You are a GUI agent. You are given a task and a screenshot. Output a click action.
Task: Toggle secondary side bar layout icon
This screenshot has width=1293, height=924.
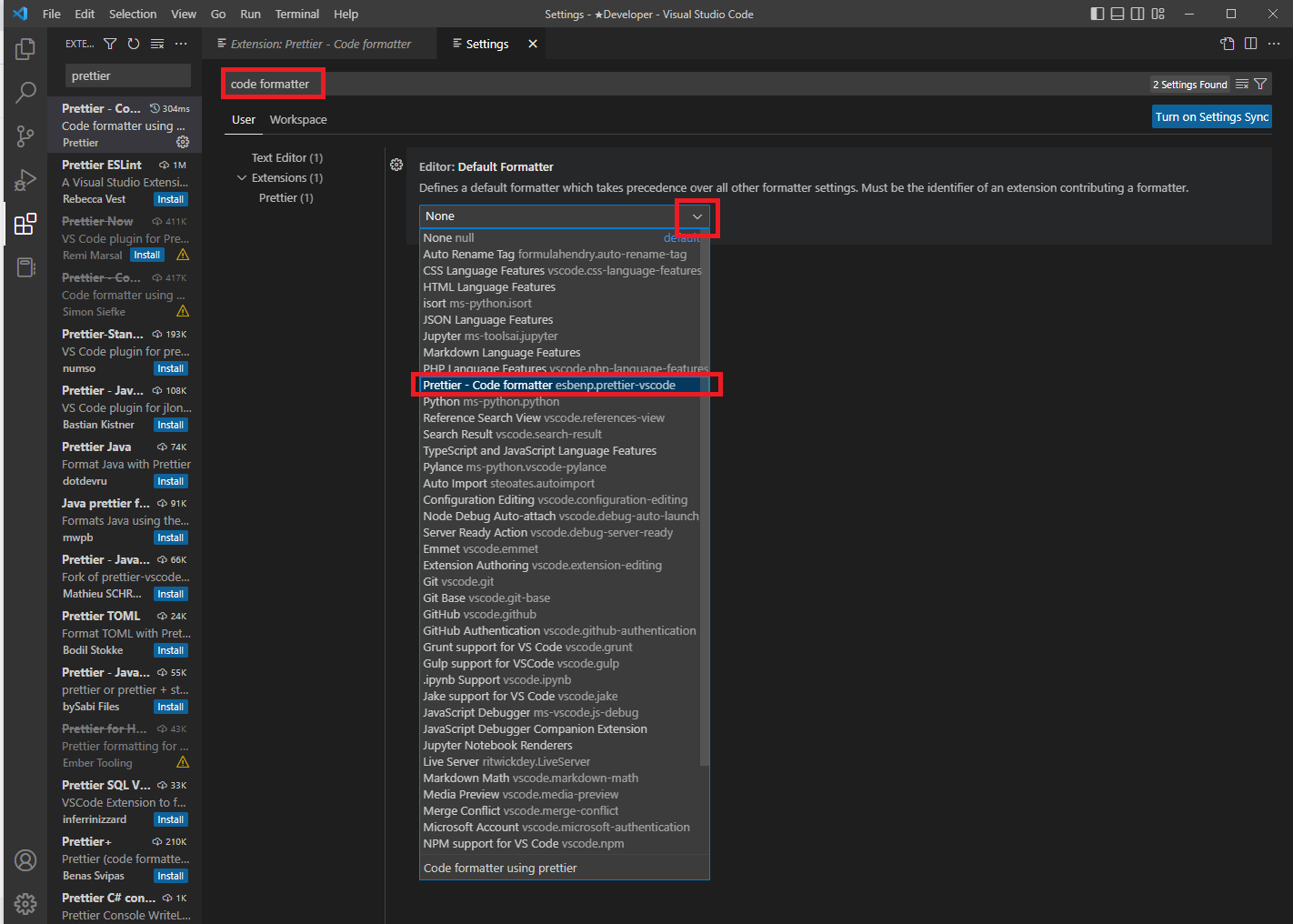click(x=1138, y=14)
